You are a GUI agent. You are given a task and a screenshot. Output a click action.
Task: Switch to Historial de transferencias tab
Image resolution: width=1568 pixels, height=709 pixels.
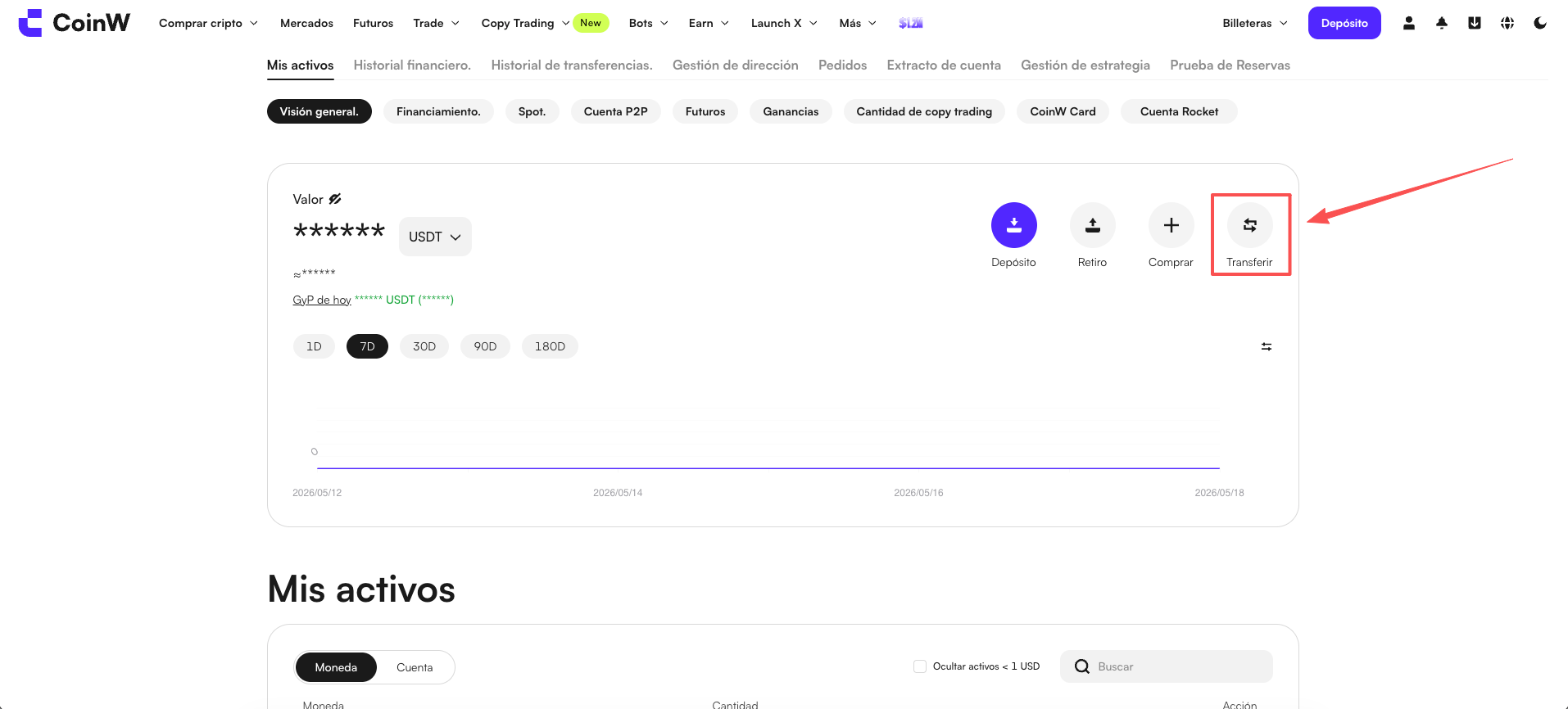(572, 65)
